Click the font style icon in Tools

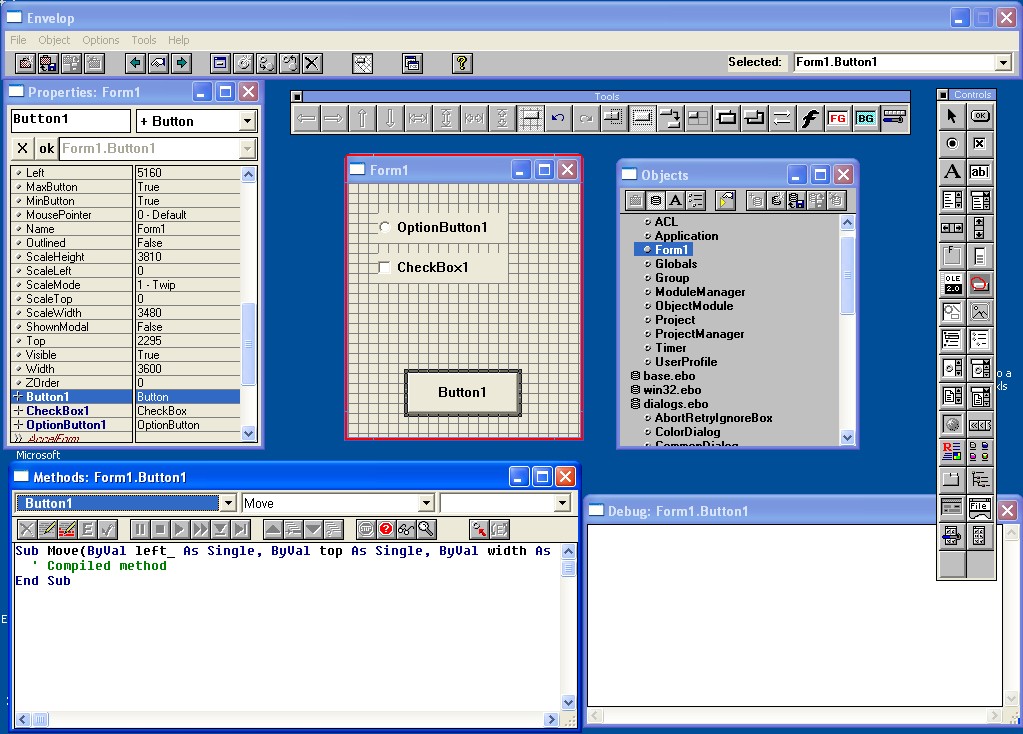pyautogui.click(x=810, y=118)
